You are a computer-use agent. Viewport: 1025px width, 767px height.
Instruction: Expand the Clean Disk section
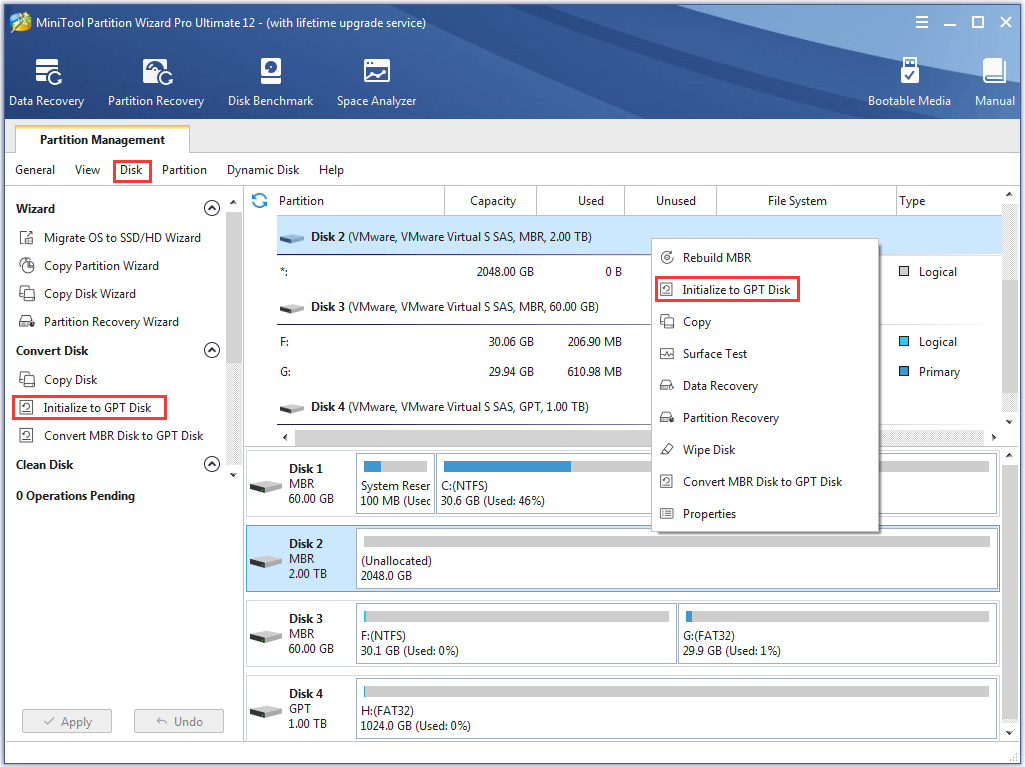pos(211,465)
